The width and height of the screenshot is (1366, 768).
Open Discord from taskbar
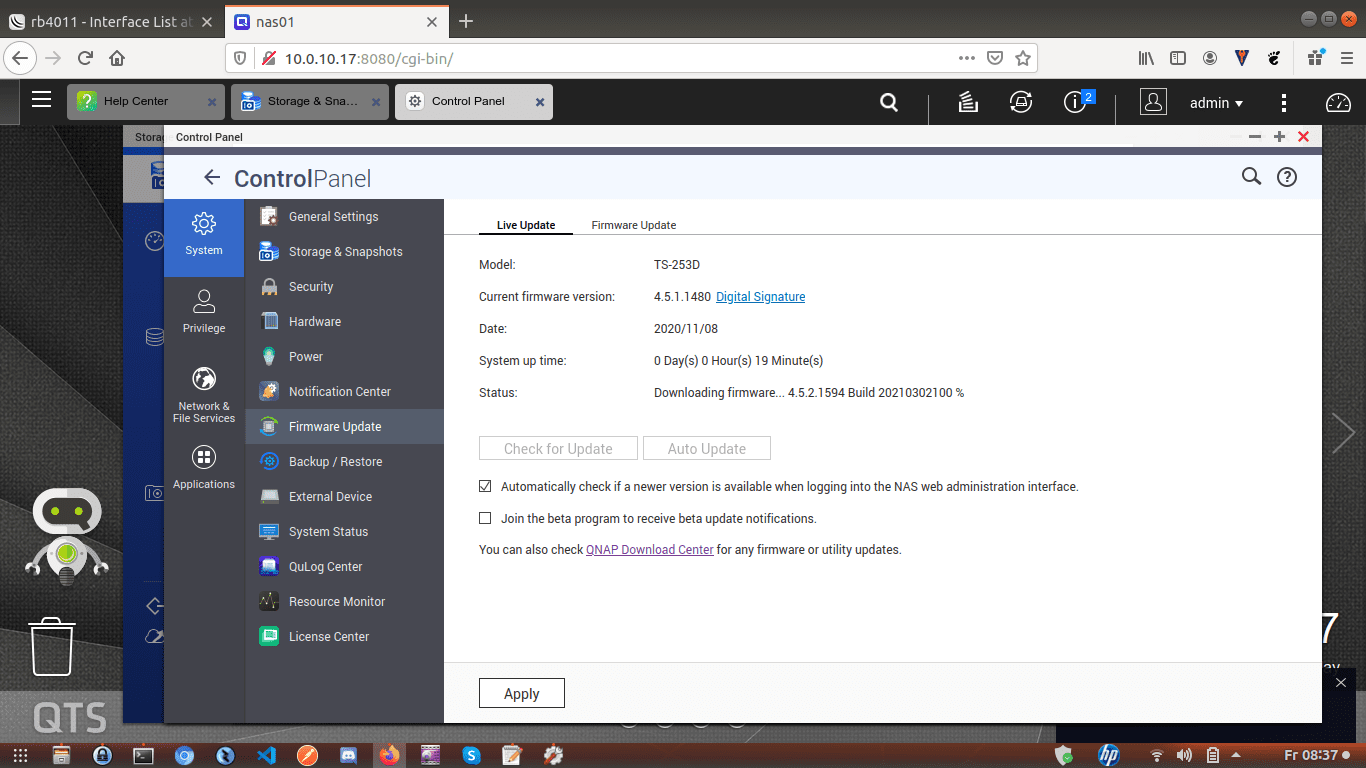(x=348, y=755)
